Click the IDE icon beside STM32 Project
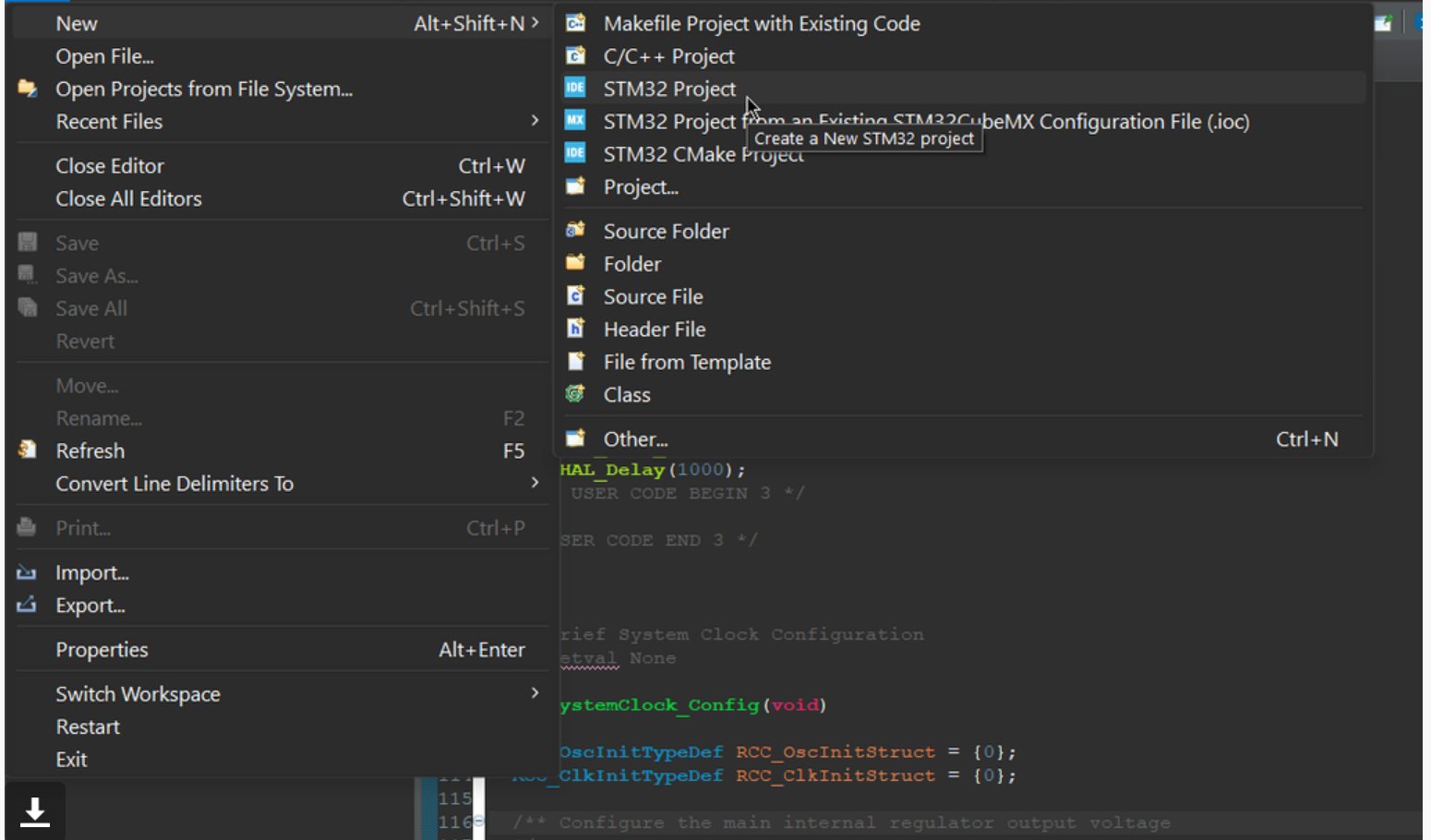 [575, 88]
